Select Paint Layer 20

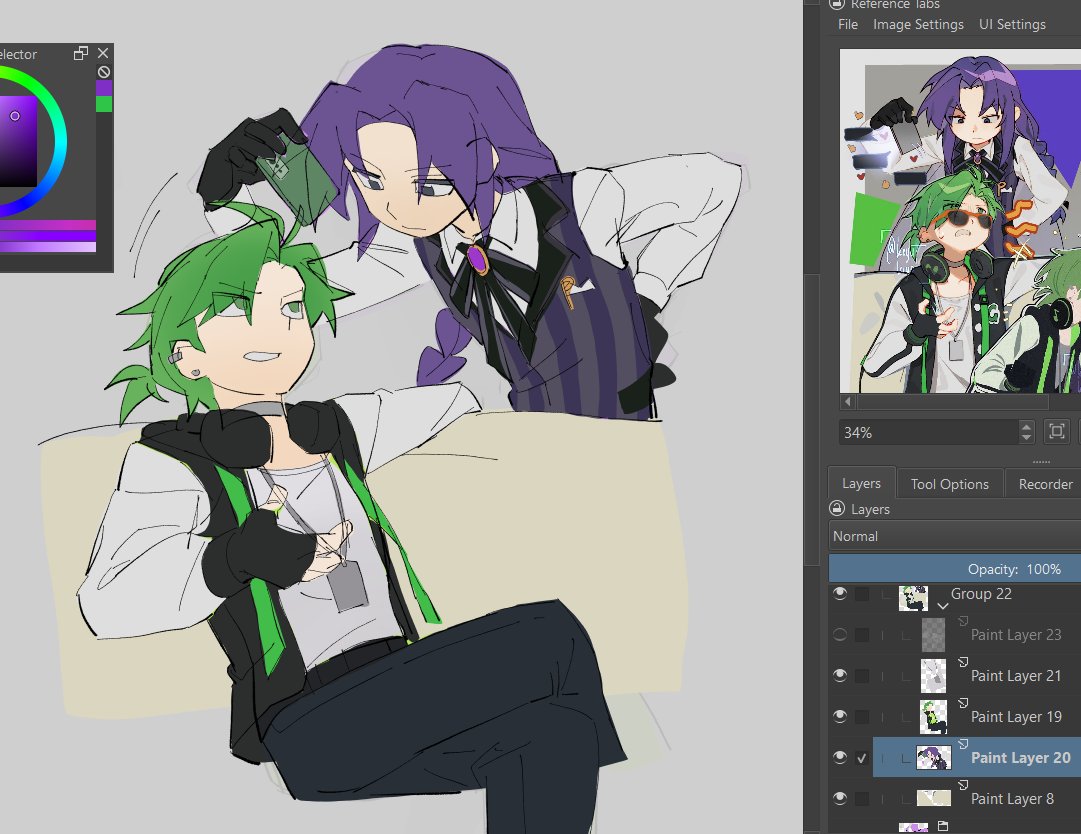(x=1020, y=757)
